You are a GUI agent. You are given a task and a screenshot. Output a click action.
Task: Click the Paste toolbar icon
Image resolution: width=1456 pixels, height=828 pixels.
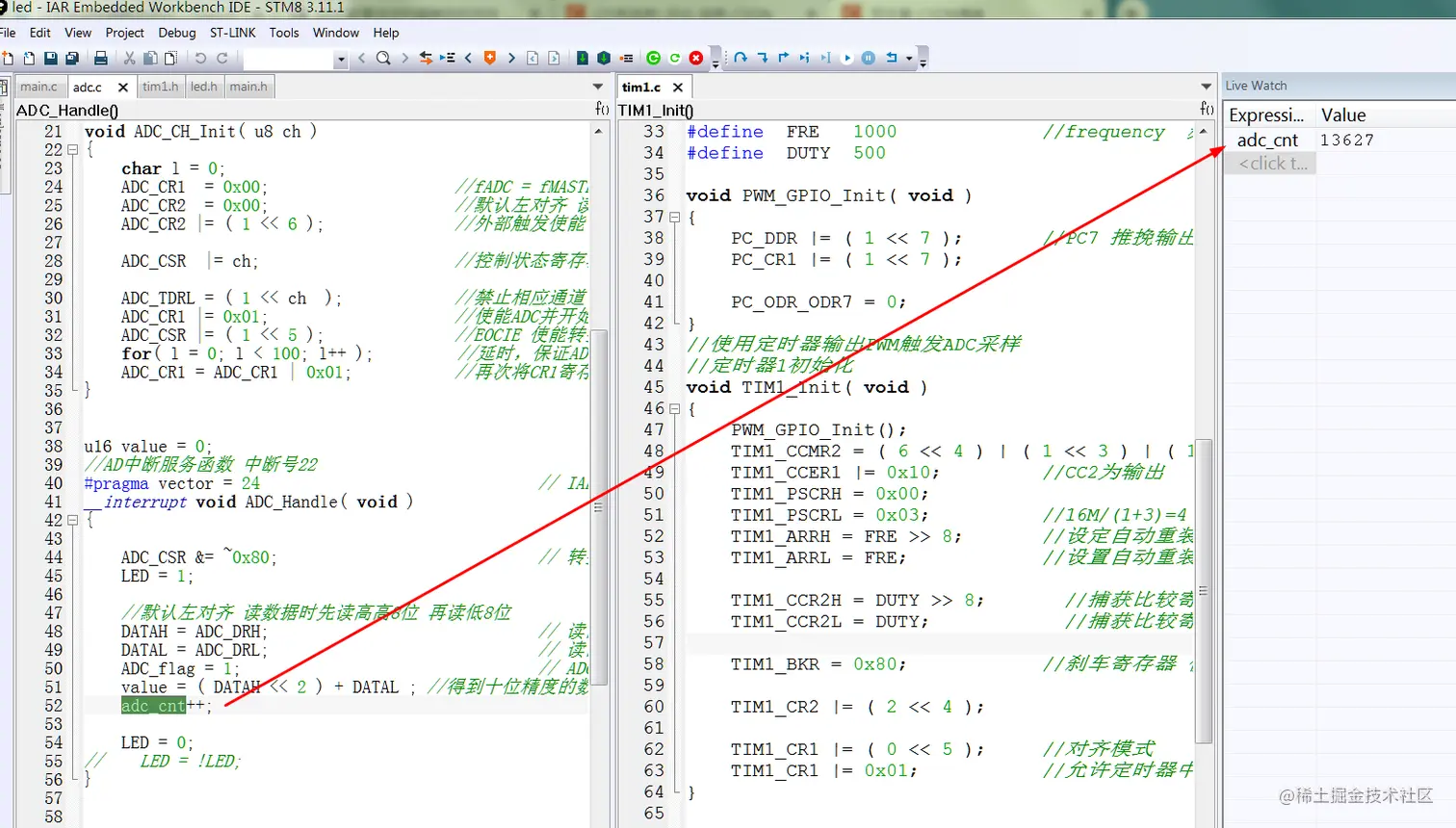coord(171,58)
